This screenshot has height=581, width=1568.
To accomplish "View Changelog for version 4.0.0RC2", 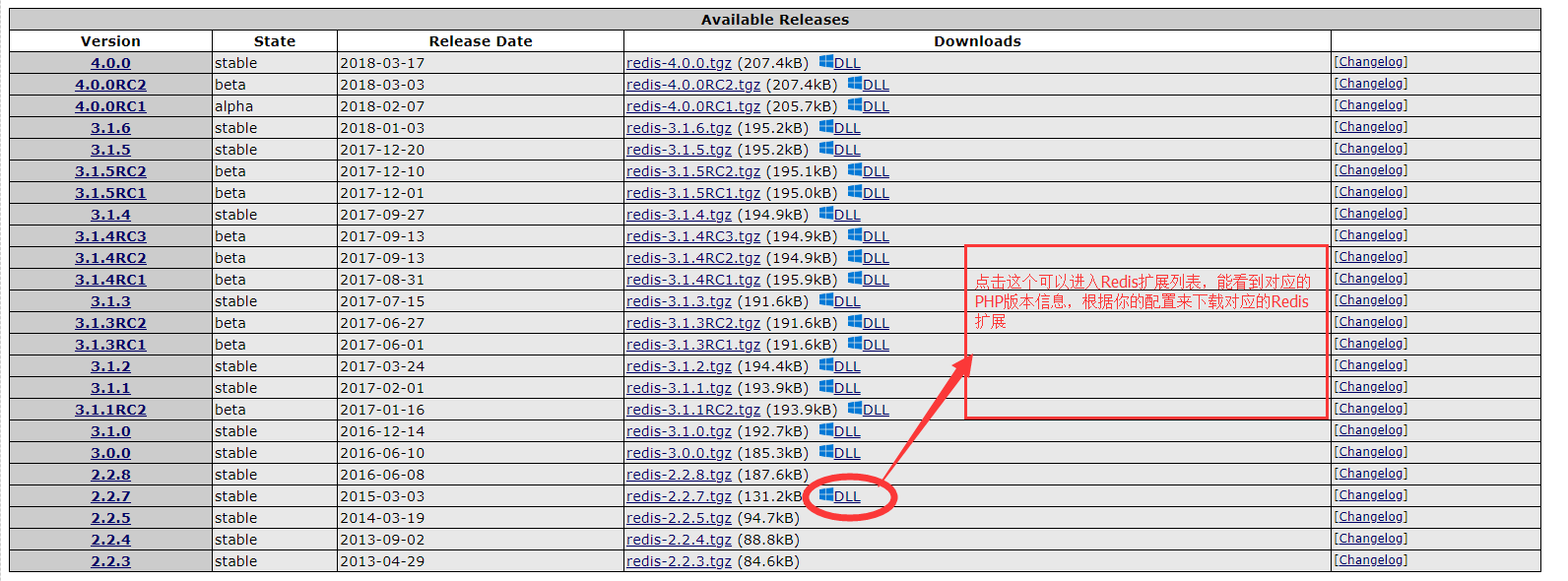I will click(x=1371, y=84).
